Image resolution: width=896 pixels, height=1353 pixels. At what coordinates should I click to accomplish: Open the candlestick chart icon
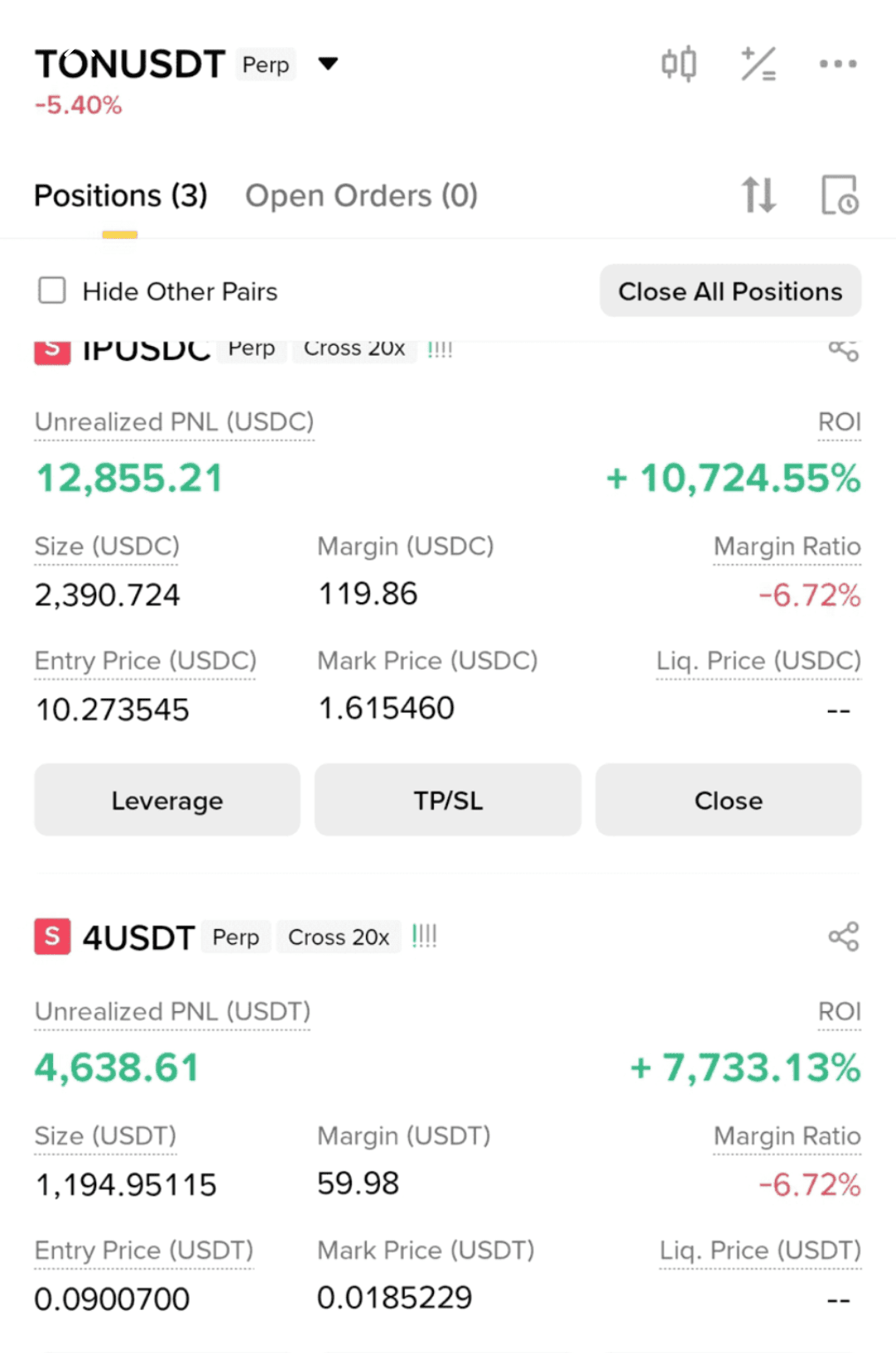click(x=679, y=64)
